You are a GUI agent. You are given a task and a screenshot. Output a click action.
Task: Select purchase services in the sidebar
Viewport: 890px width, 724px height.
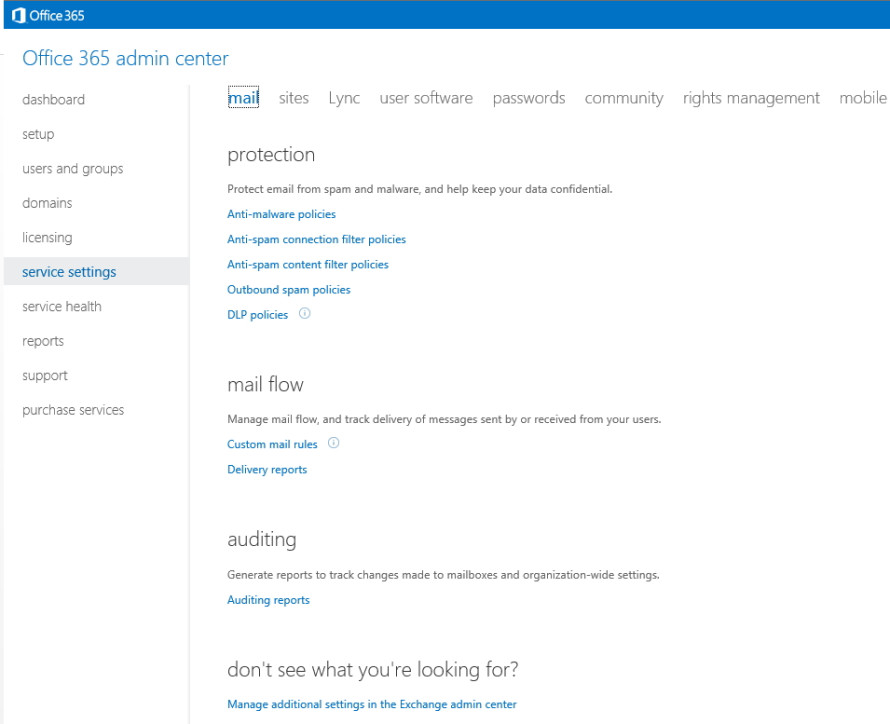73,410
